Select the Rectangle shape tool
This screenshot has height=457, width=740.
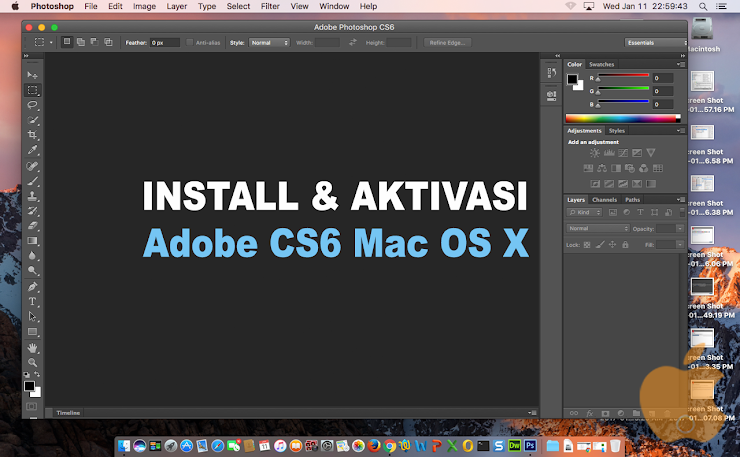pos(32,332)
